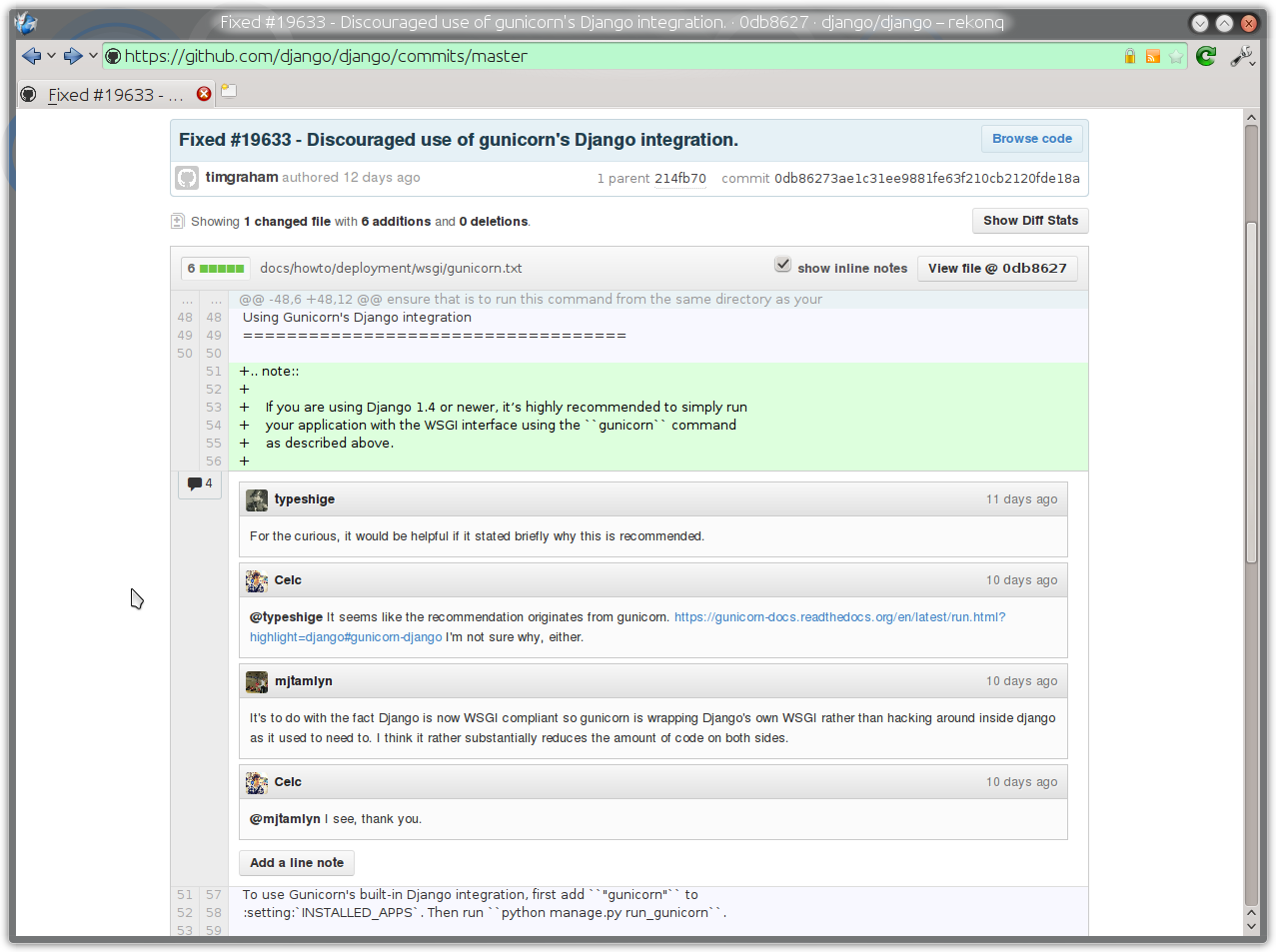Image resolution: width=1276 pixels, height=952 pixels.
Task: Click the @mjtamlyn mention
Action: pos(285,819)
